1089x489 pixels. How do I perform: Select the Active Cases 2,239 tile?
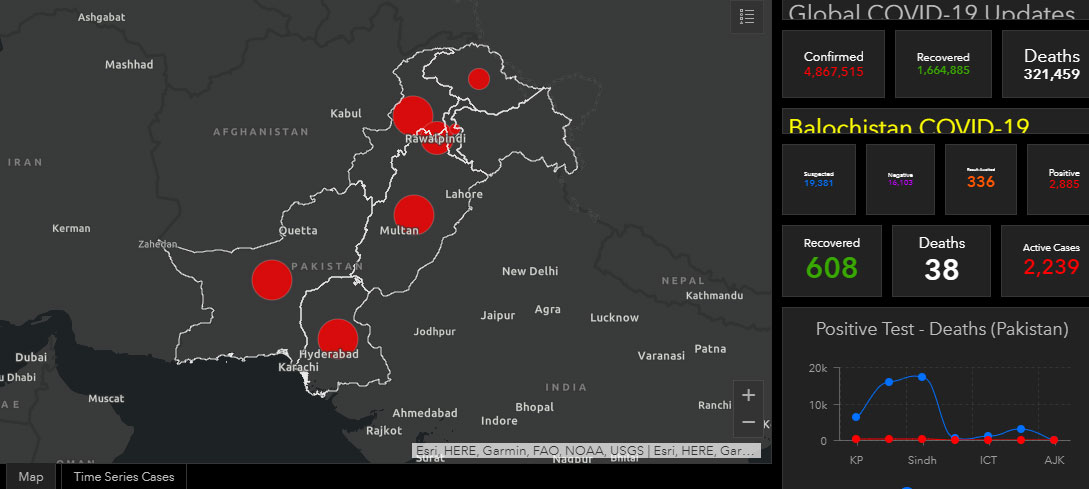point(1050,260)
